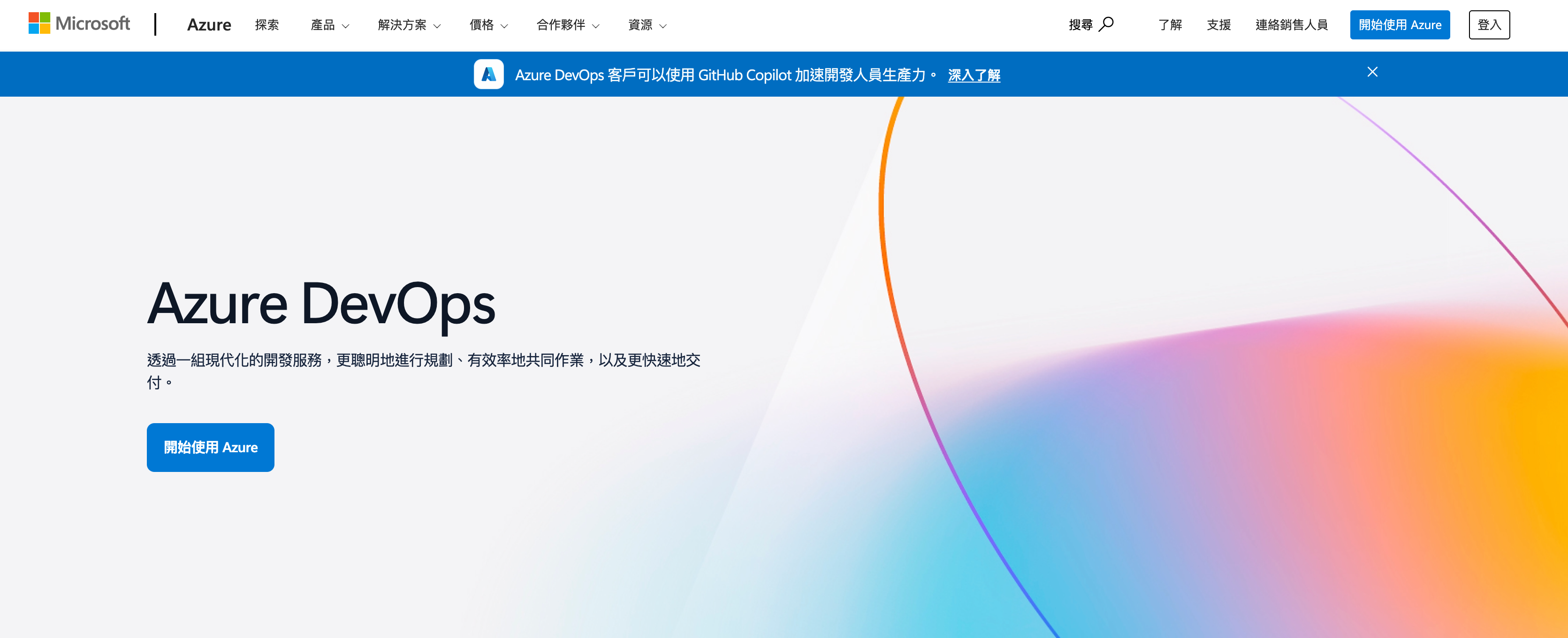Screen dimensions: 1568x638
Task: Click header 開始使用 Azure button
Action: 1400,25
